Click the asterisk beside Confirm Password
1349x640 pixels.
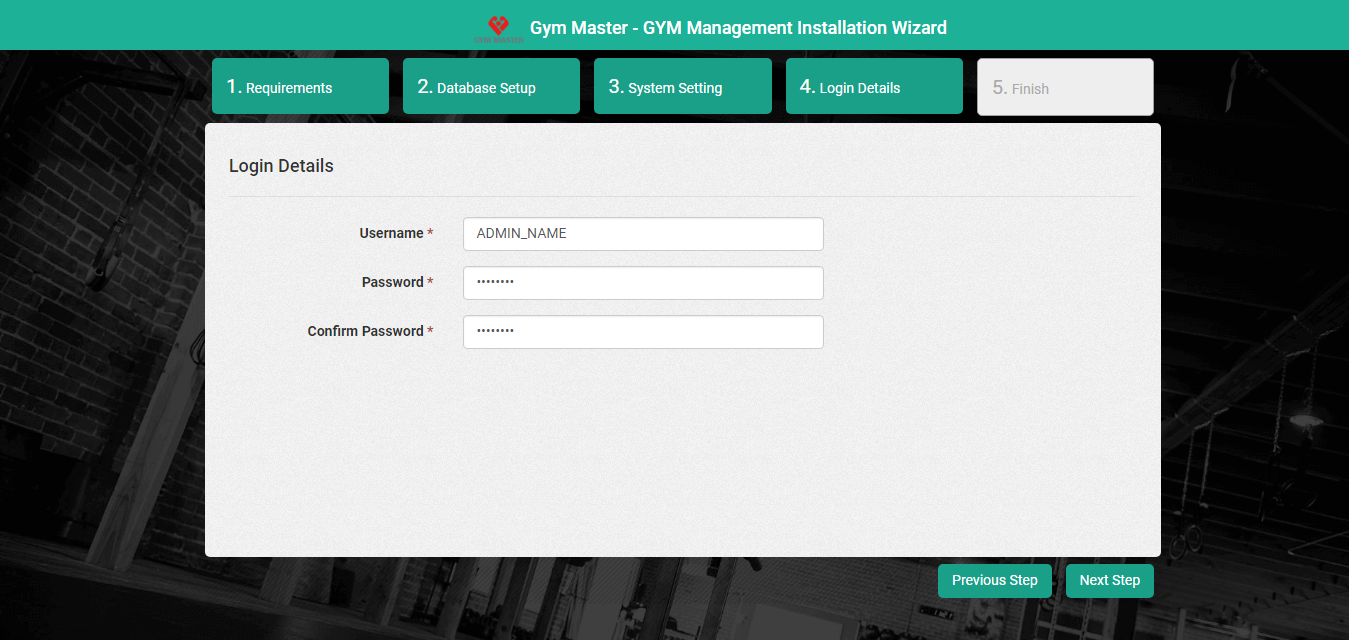click(x=430, y=331)
